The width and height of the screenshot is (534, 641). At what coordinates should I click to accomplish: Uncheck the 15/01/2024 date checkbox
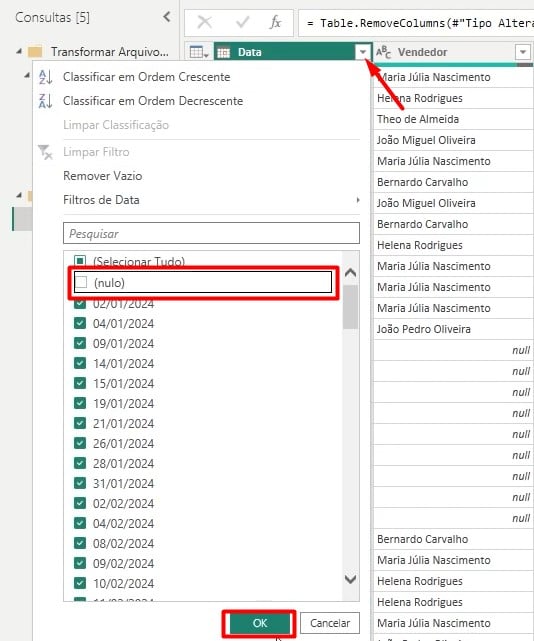(x=80, y=383)
